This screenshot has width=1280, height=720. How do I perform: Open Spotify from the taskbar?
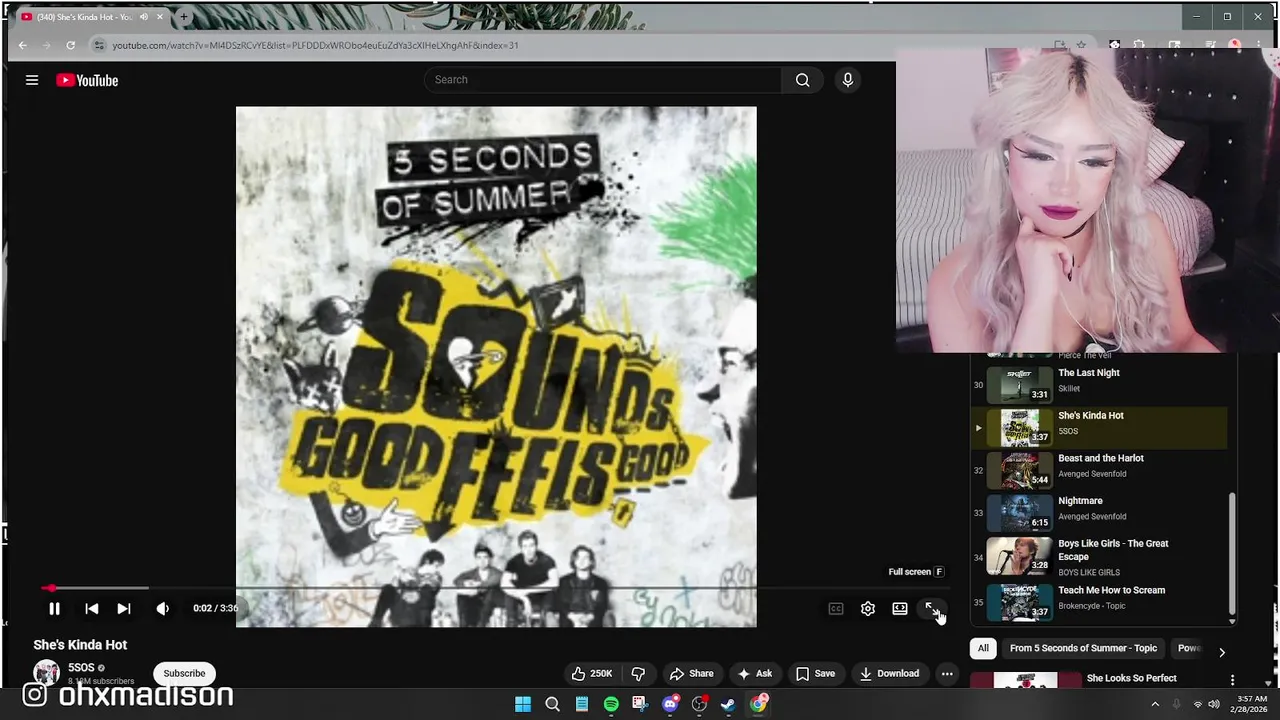pos(611,704)
